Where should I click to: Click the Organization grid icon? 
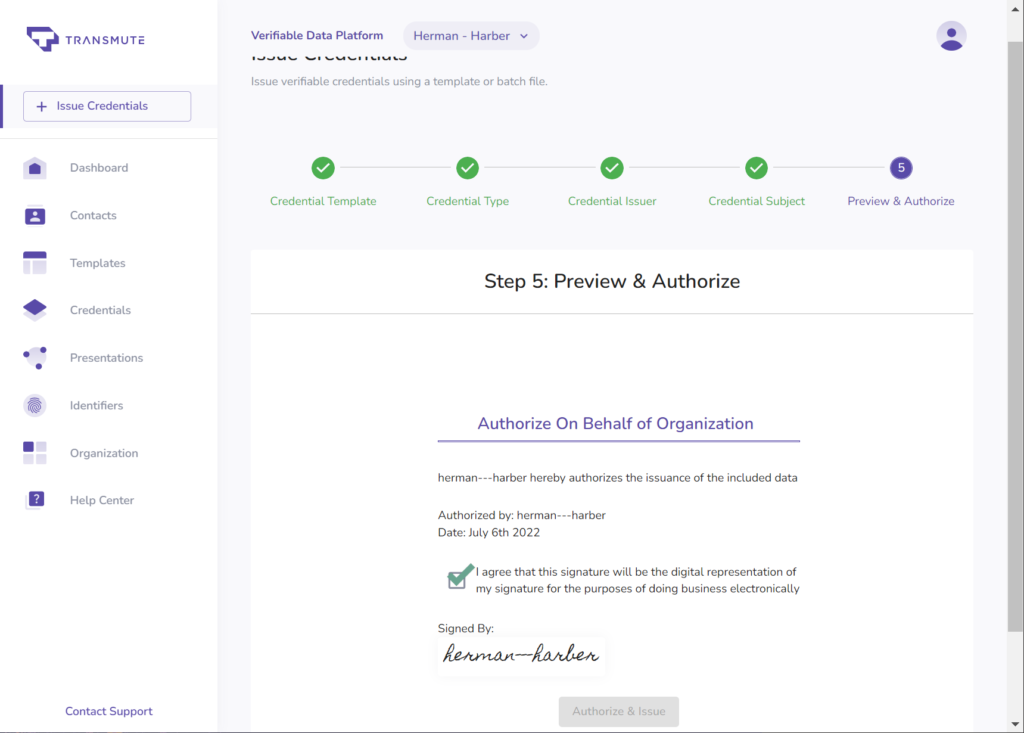pos(35,453)
